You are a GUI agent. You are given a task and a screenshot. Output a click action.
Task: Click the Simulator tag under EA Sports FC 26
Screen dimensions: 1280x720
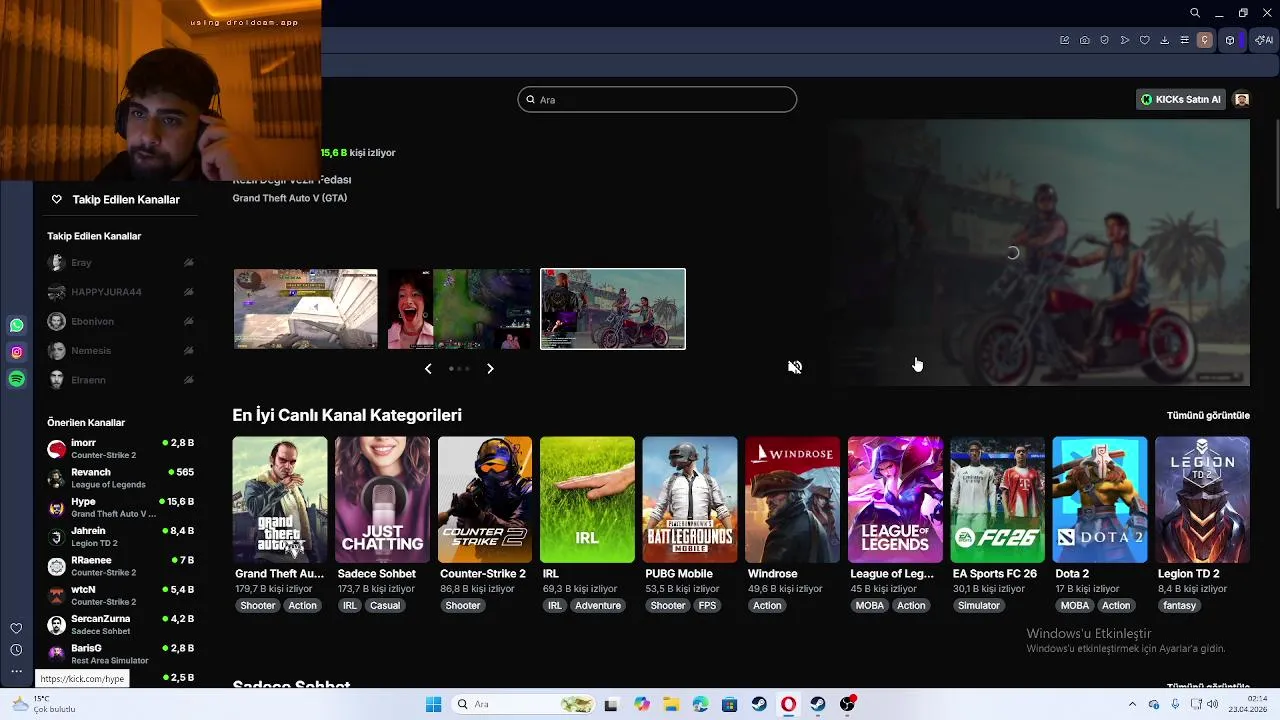click(x=979, y=605)
